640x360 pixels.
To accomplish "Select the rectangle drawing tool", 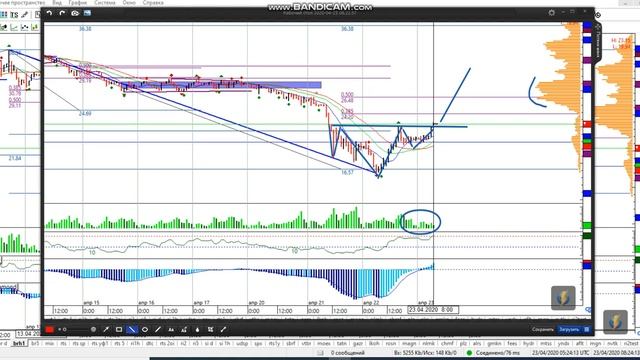I will coord(119,329).
